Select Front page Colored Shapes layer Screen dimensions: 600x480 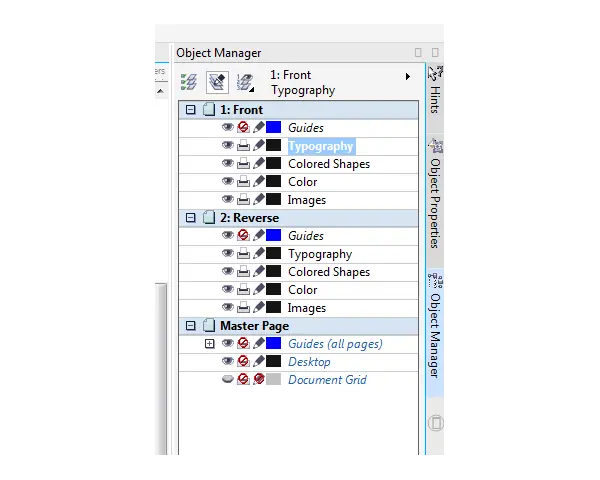click(x=329, y=164)
